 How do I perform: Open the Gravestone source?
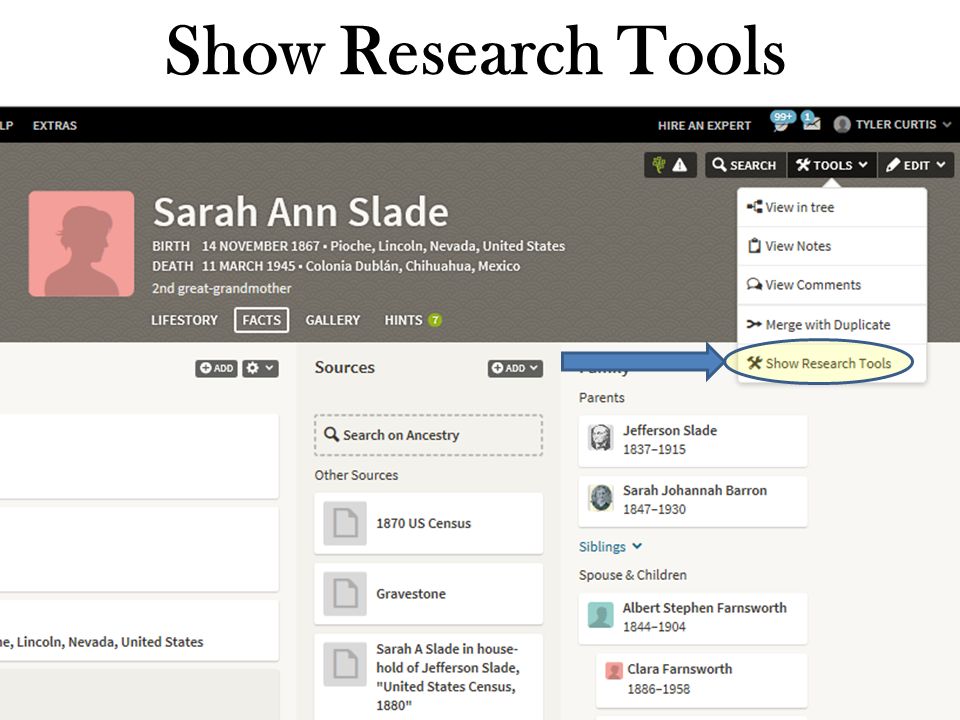tap(429, 594)
